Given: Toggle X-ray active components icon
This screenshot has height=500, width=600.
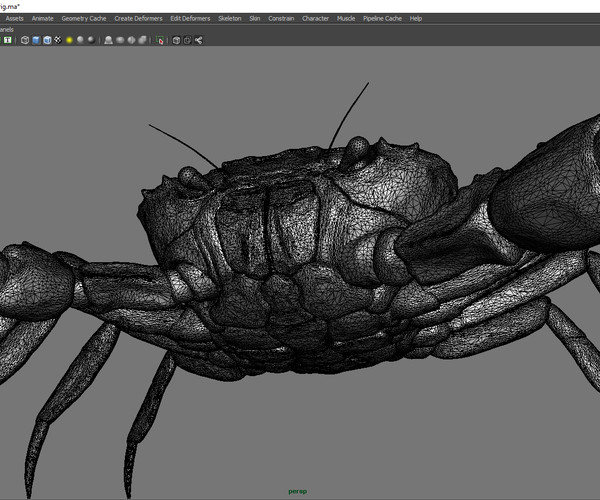Looking at the screenshot, I should point(188,40).
